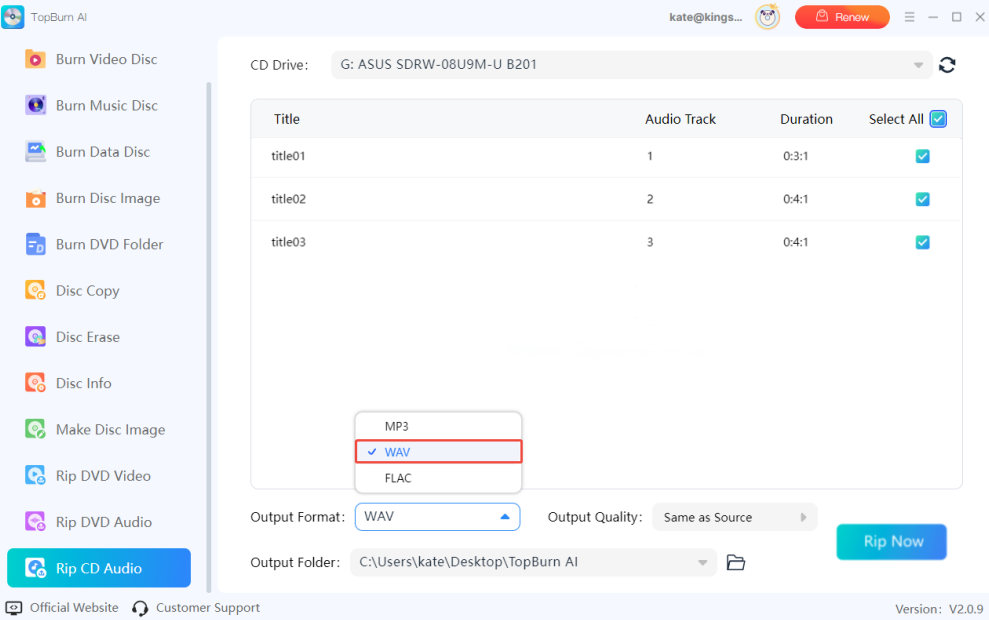Toggle the Select All checkbox

pyautogui.click(x=938, y=119)
